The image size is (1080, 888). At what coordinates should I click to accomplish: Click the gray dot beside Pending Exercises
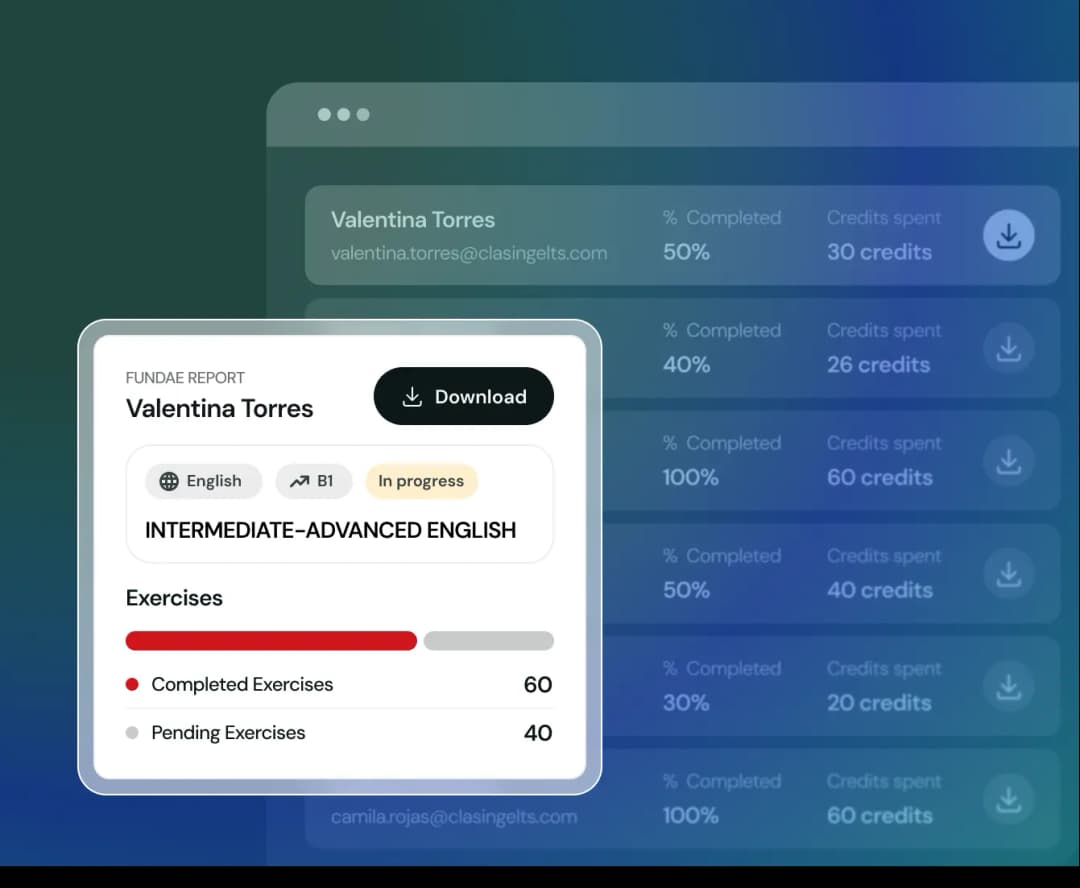tap(132, 733)
